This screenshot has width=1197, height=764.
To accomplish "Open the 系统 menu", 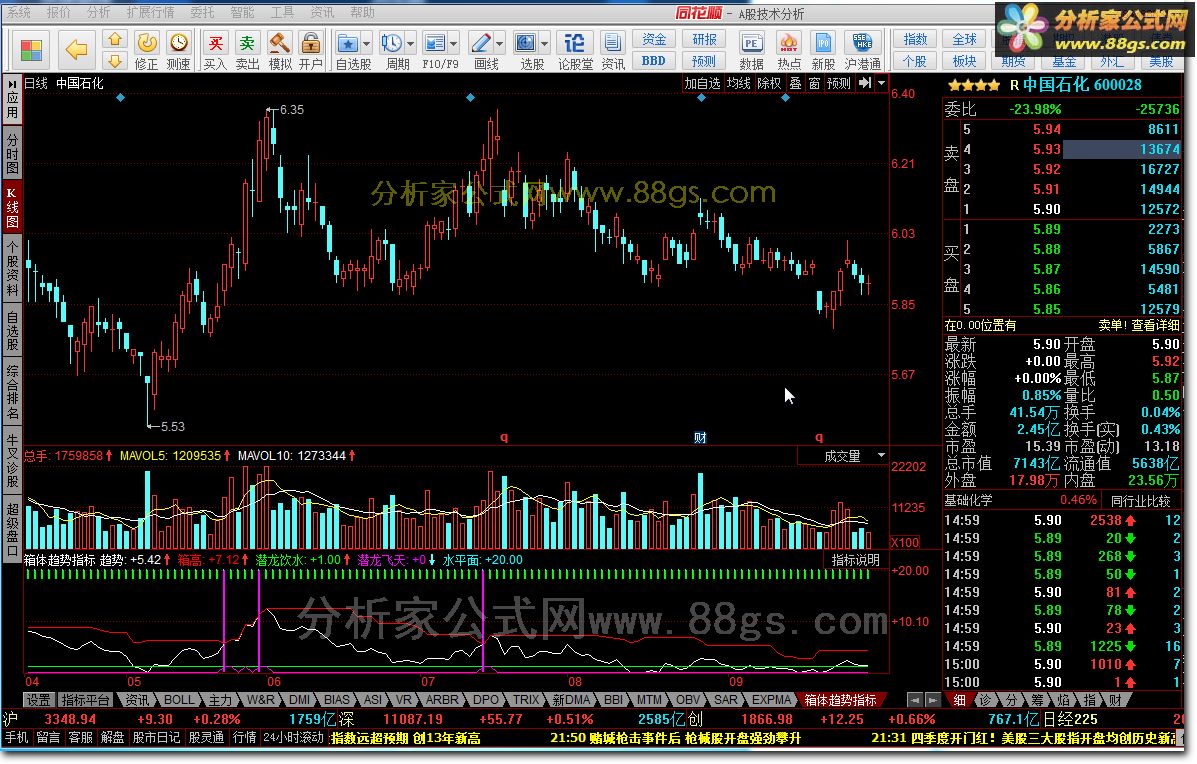I will tap(19, 12).
